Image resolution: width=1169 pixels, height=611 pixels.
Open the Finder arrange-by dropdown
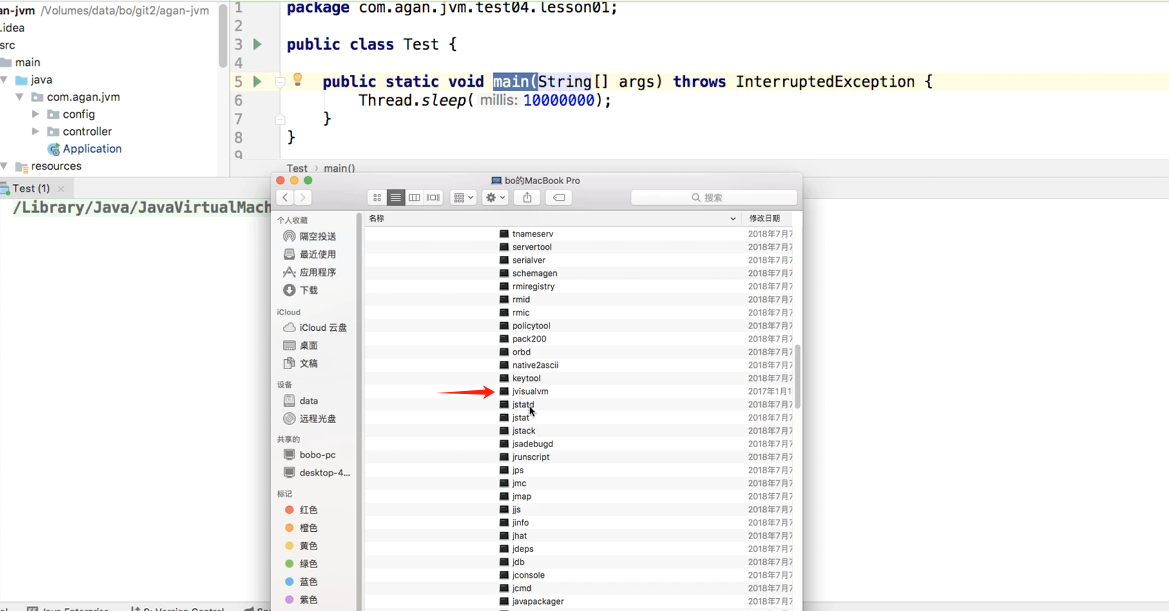[463, 197]
